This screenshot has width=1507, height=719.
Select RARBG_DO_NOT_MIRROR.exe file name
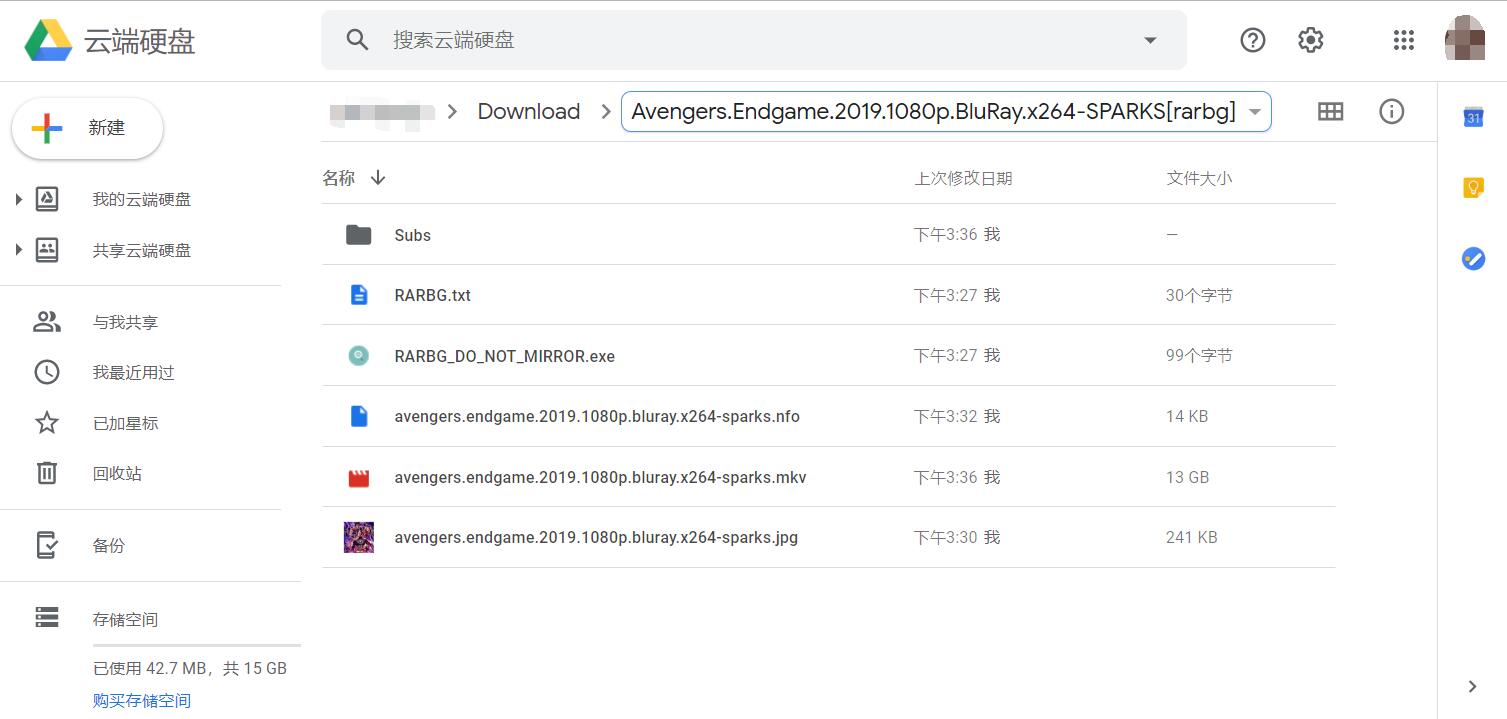pyautogui.click(x=505, y=356)
